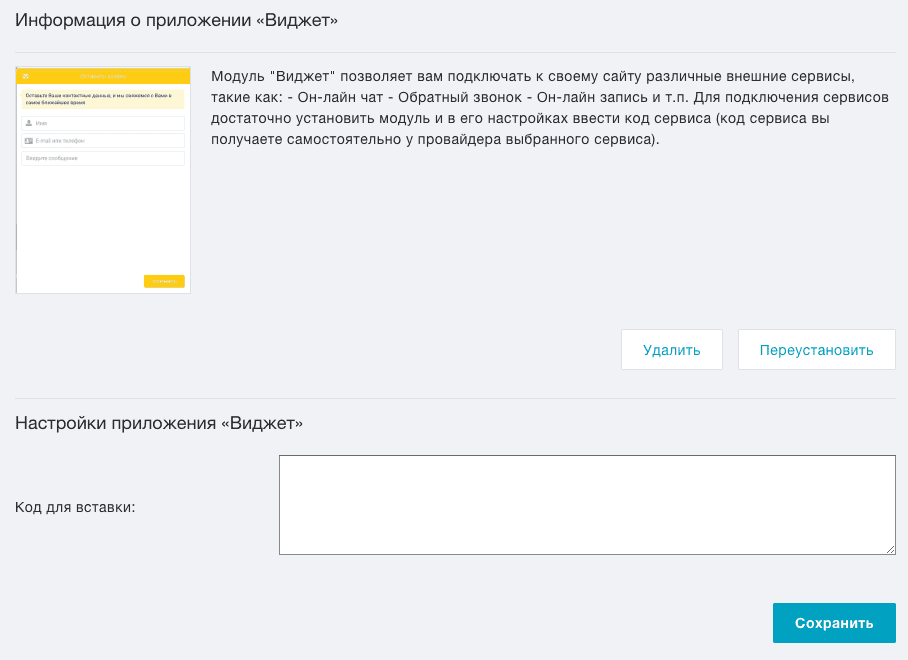Click the Переустановить button
This screenshot has height=660, width=908.
(x=817, y=350)
